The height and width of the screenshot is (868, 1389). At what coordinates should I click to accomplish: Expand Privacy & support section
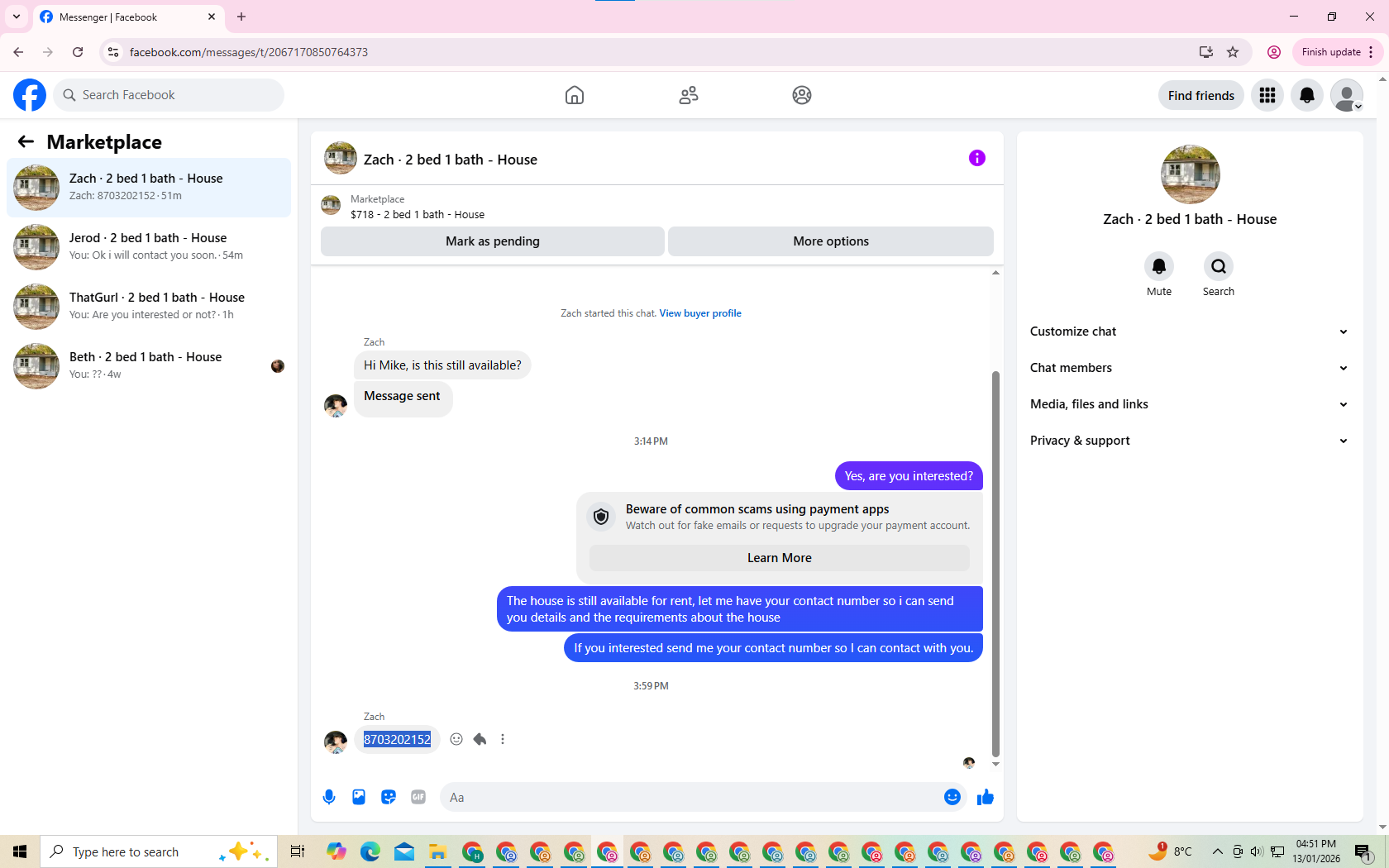click(x=1189, y=441)
